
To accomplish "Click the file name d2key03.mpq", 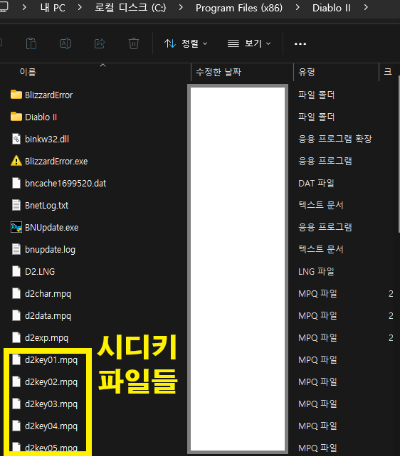I will click(51, 404).
